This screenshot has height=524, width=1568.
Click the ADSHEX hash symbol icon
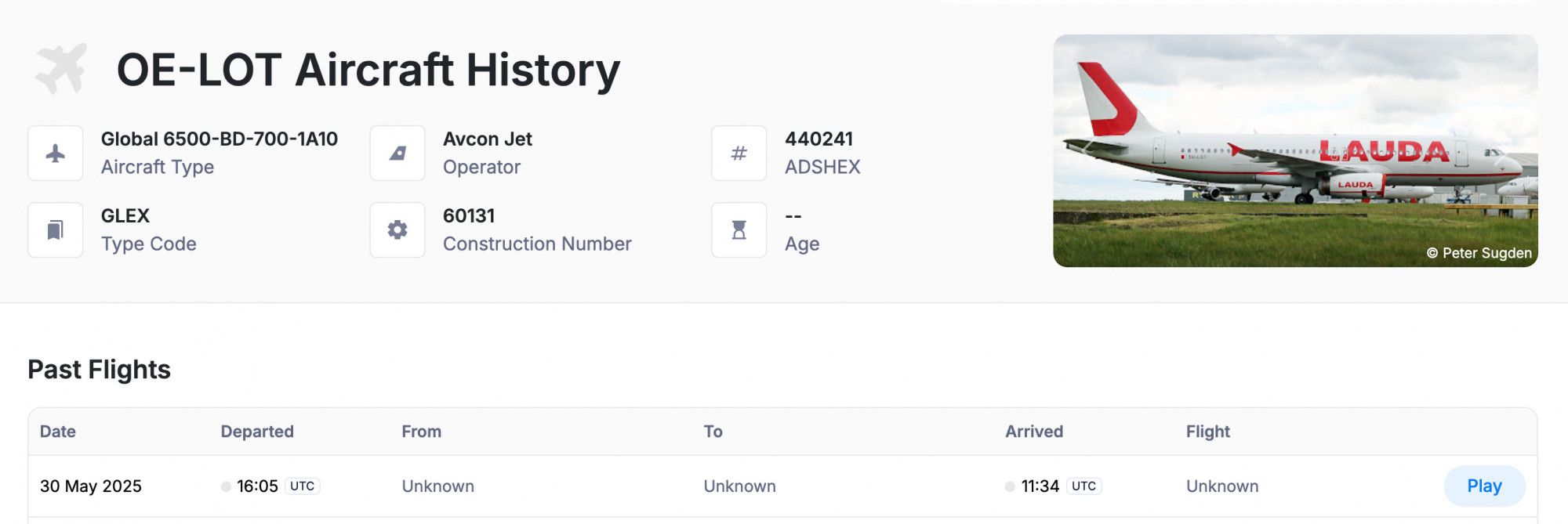point(739,154)
